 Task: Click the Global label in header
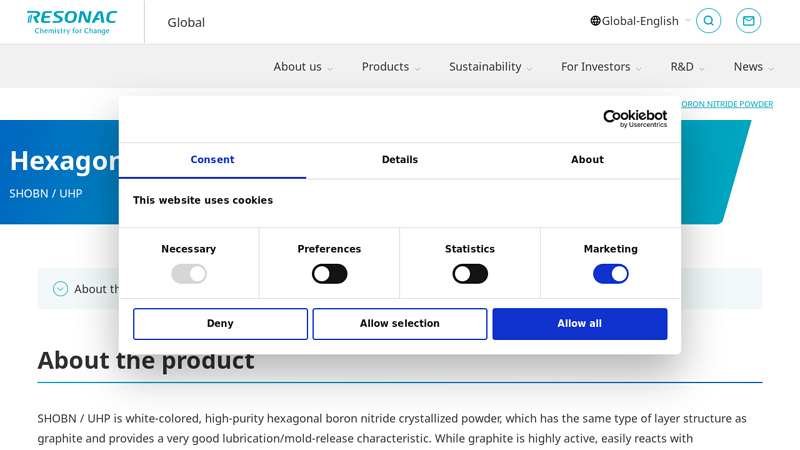(186, 22)
